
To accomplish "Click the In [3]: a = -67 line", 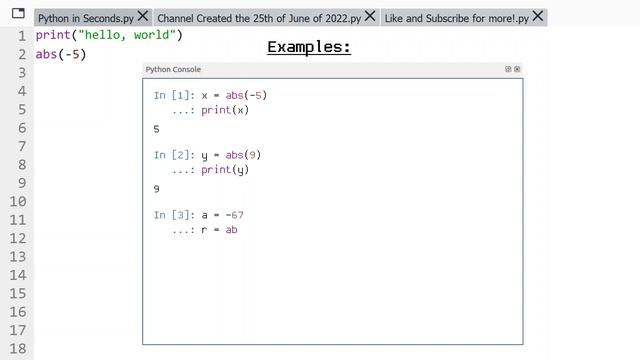I will [198, 215].
